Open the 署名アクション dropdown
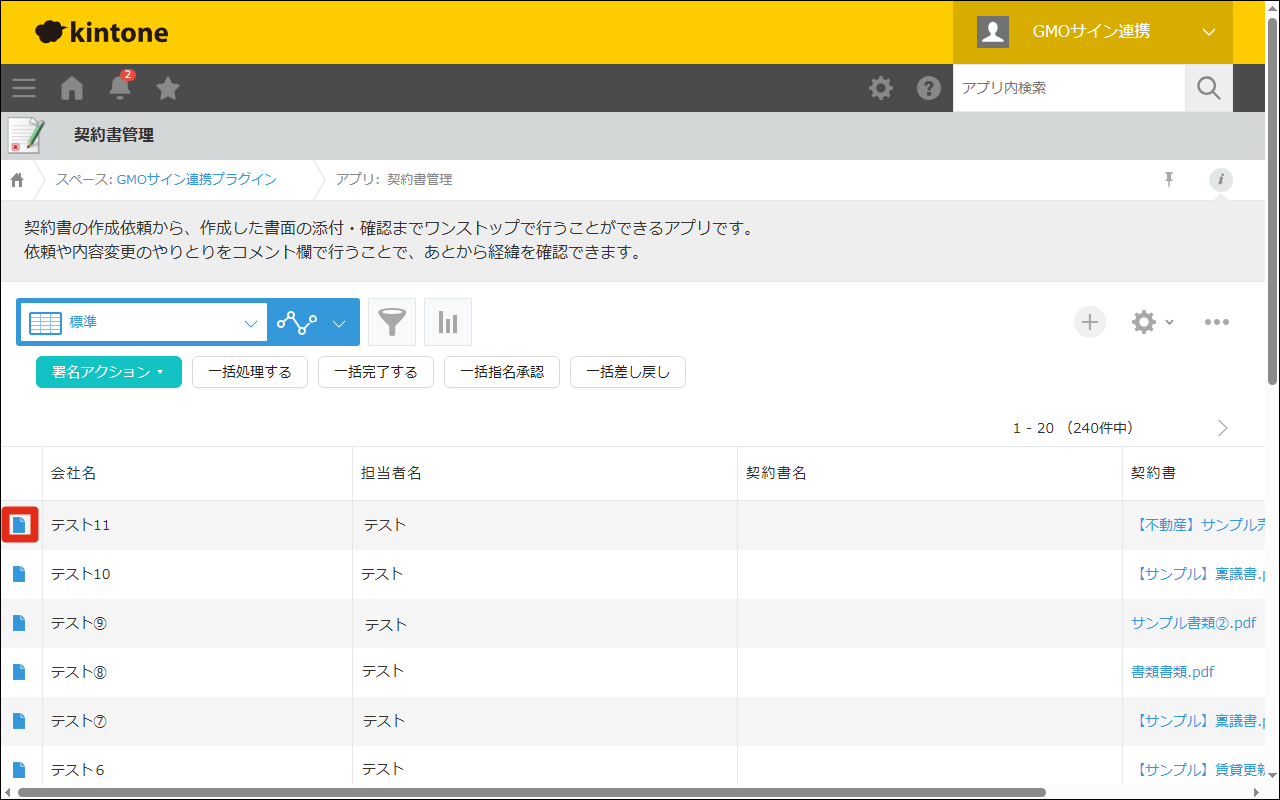 click(x=109, y=372)
